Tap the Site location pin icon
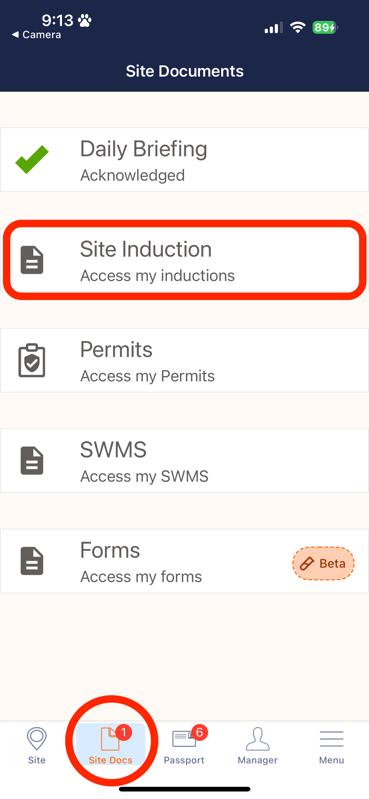 (36, 740)
